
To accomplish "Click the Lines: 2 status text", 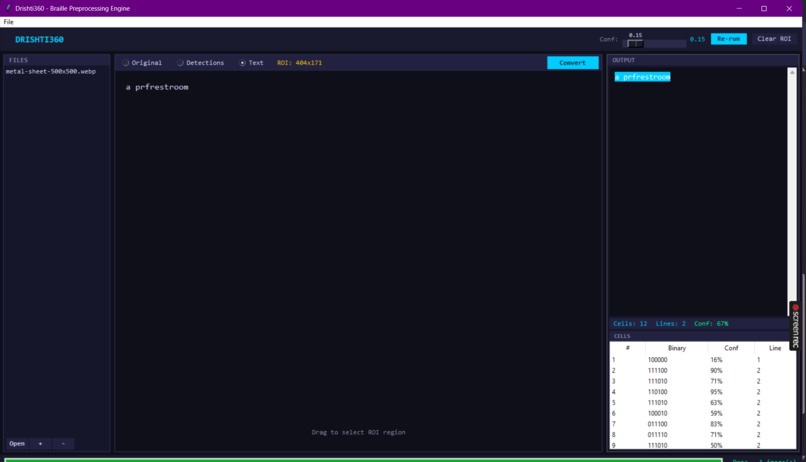I will click(x=670, y=324).
